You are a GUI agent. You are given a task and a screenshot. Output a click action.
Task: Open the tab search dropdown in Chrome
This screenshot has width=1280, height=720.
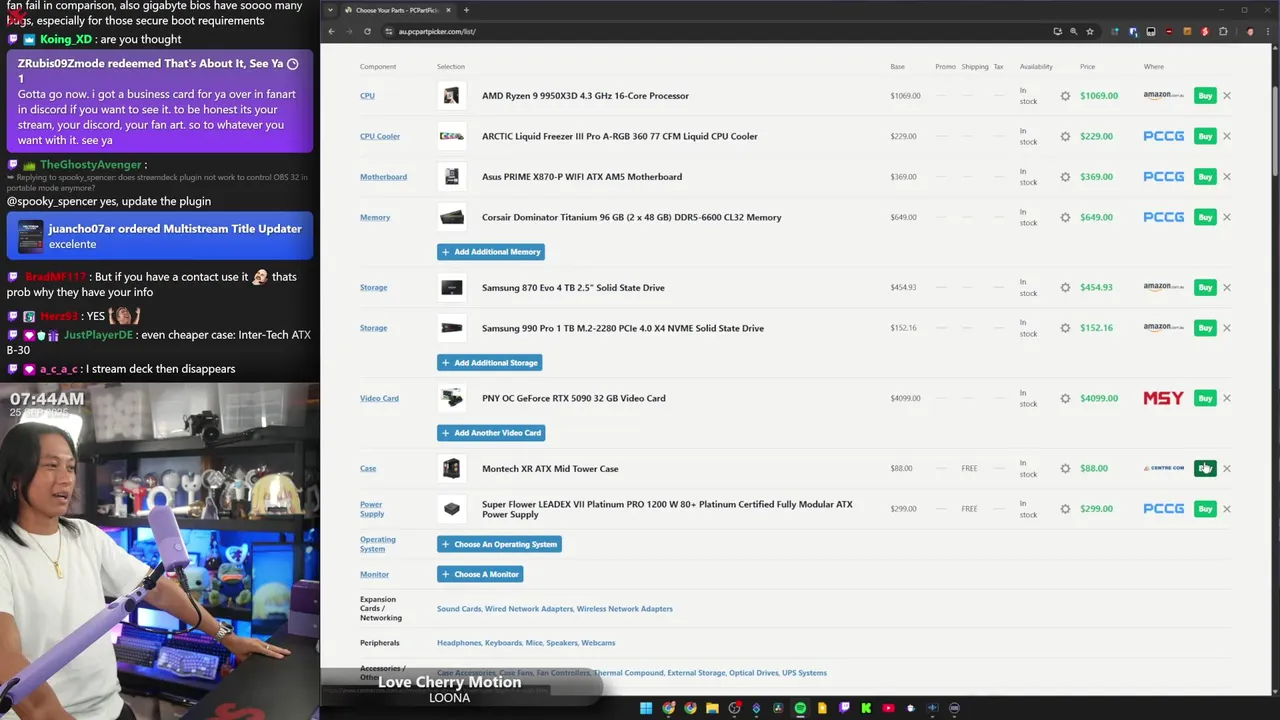(330, 10)
